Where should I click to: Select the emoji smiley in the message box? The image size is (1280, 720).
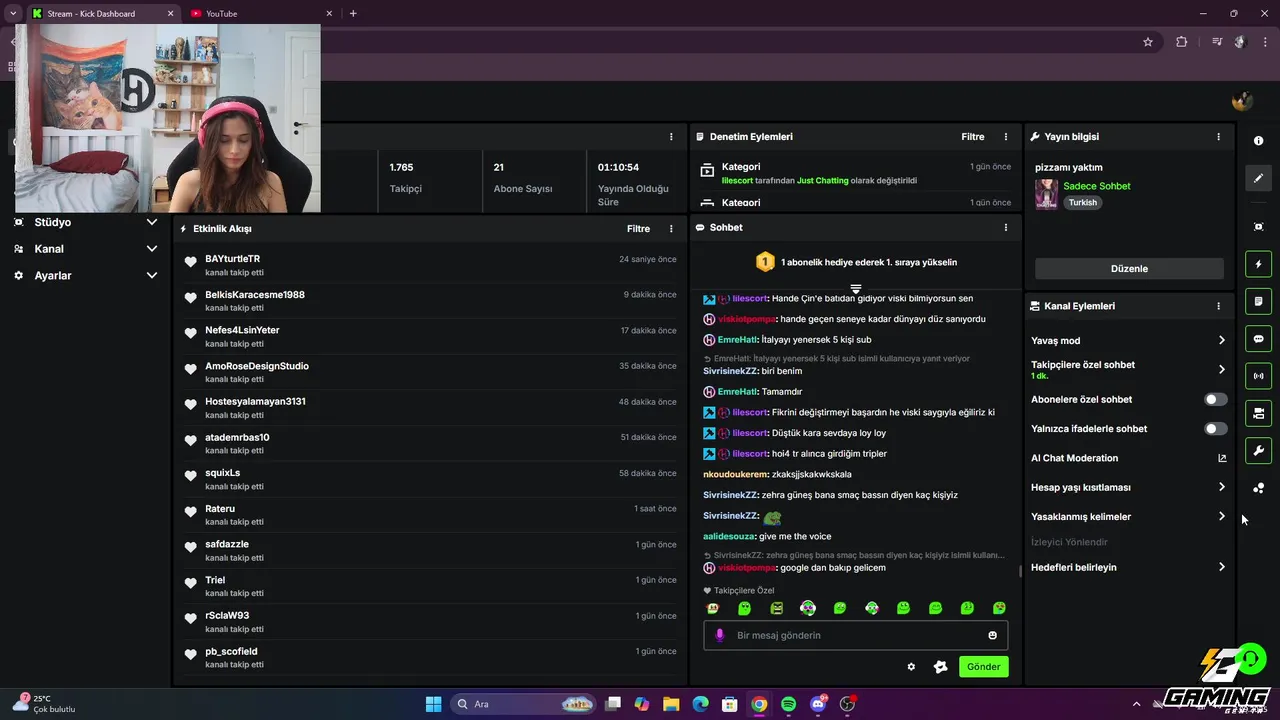[993, 635]
